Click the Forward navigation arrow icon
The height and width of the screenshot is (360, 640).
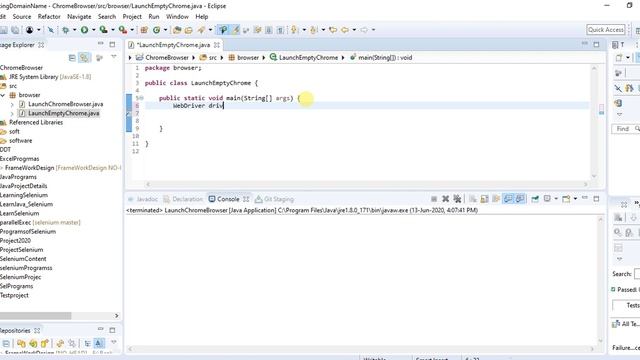tap(364, 30)
